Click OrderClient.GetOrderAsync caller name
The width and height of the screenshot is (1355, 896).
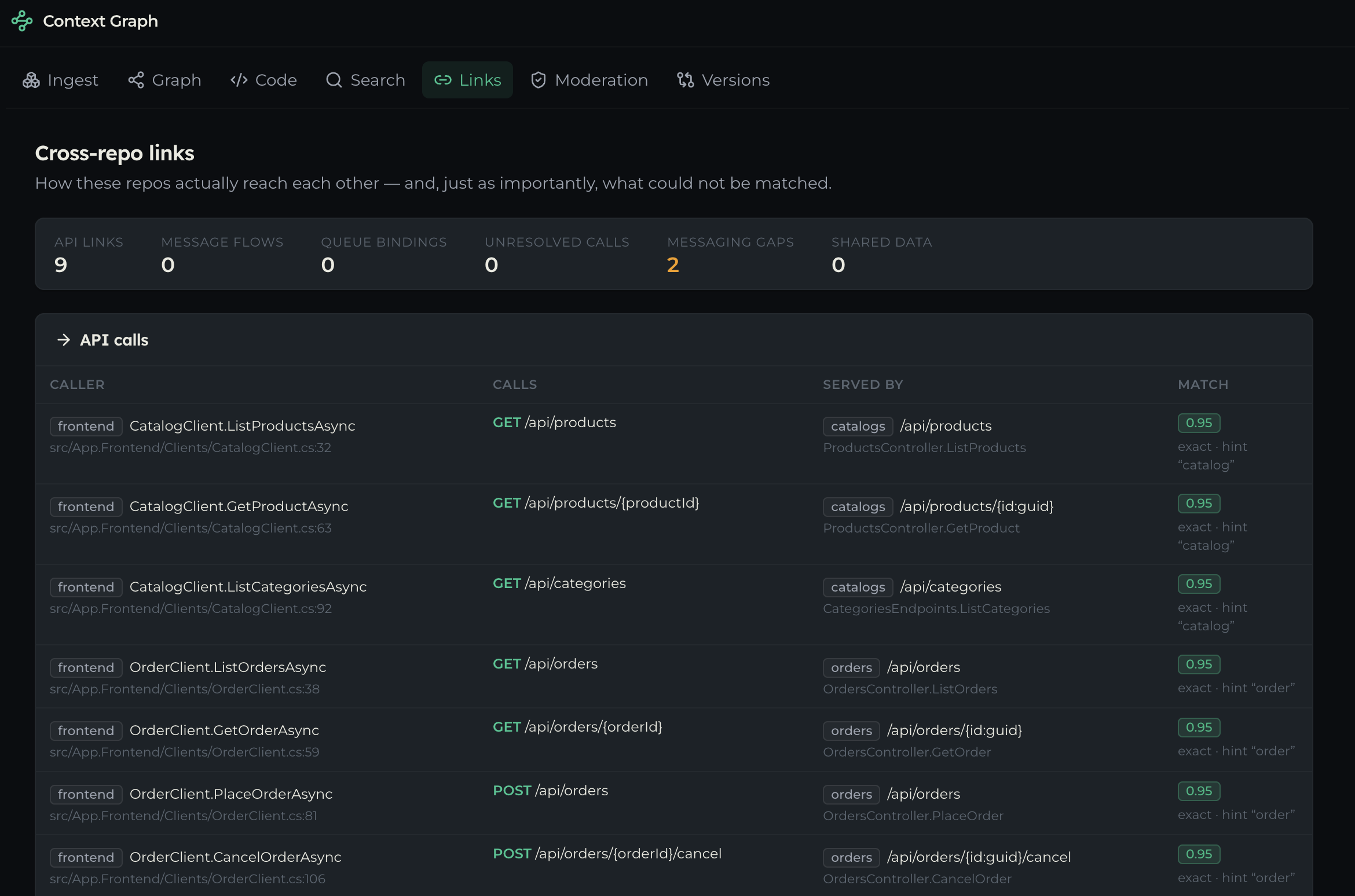pos(225,730)
